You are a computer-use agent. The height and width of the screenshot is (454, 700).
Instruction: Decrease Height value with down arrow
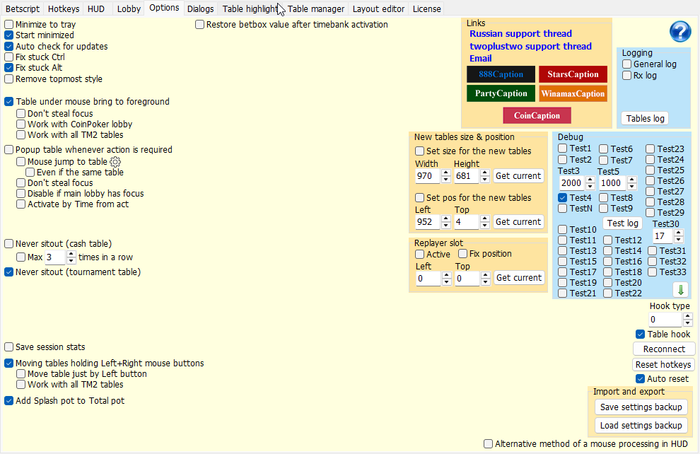(x=485, y=179)
